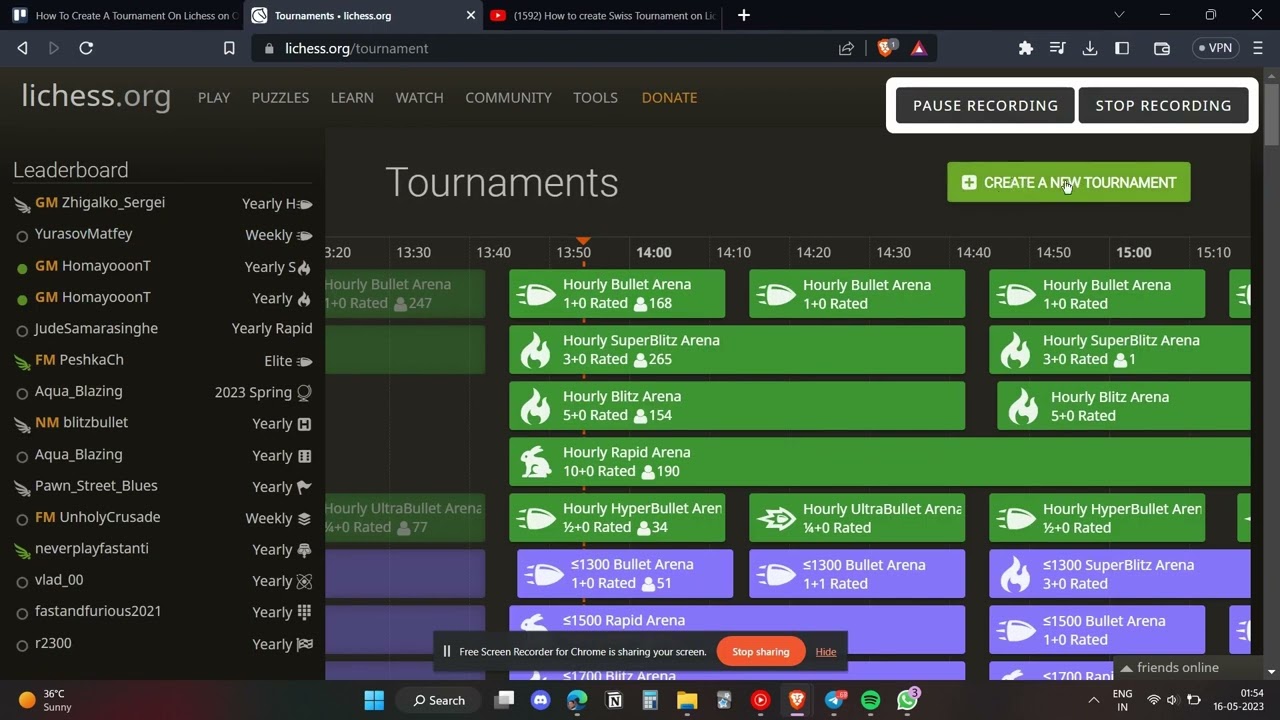Screen dimensions: 1280x720
Task: Open the TOOLS menu
Action: click(595, 97)
